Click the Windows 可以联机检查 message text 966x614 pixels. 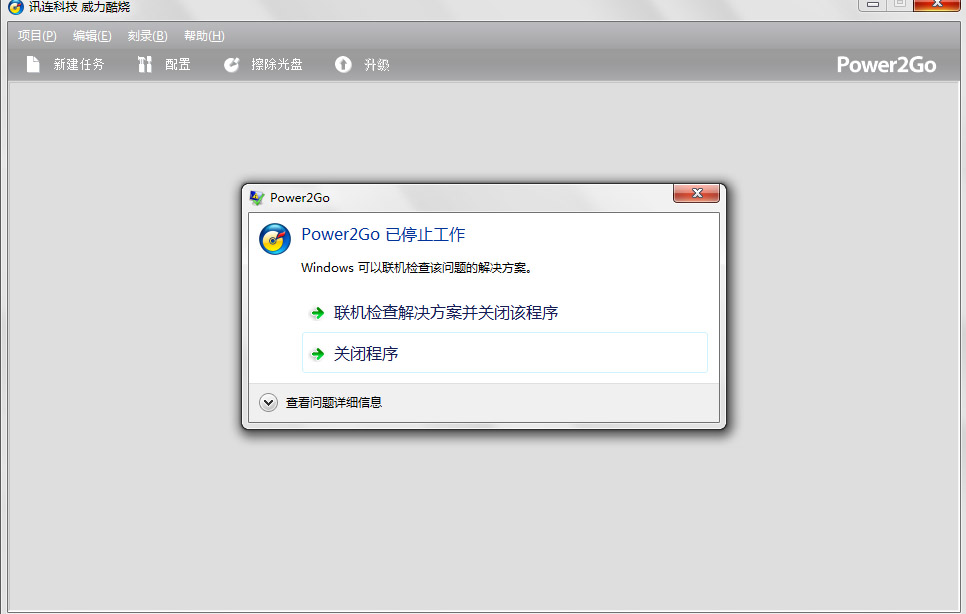[416, 268]
